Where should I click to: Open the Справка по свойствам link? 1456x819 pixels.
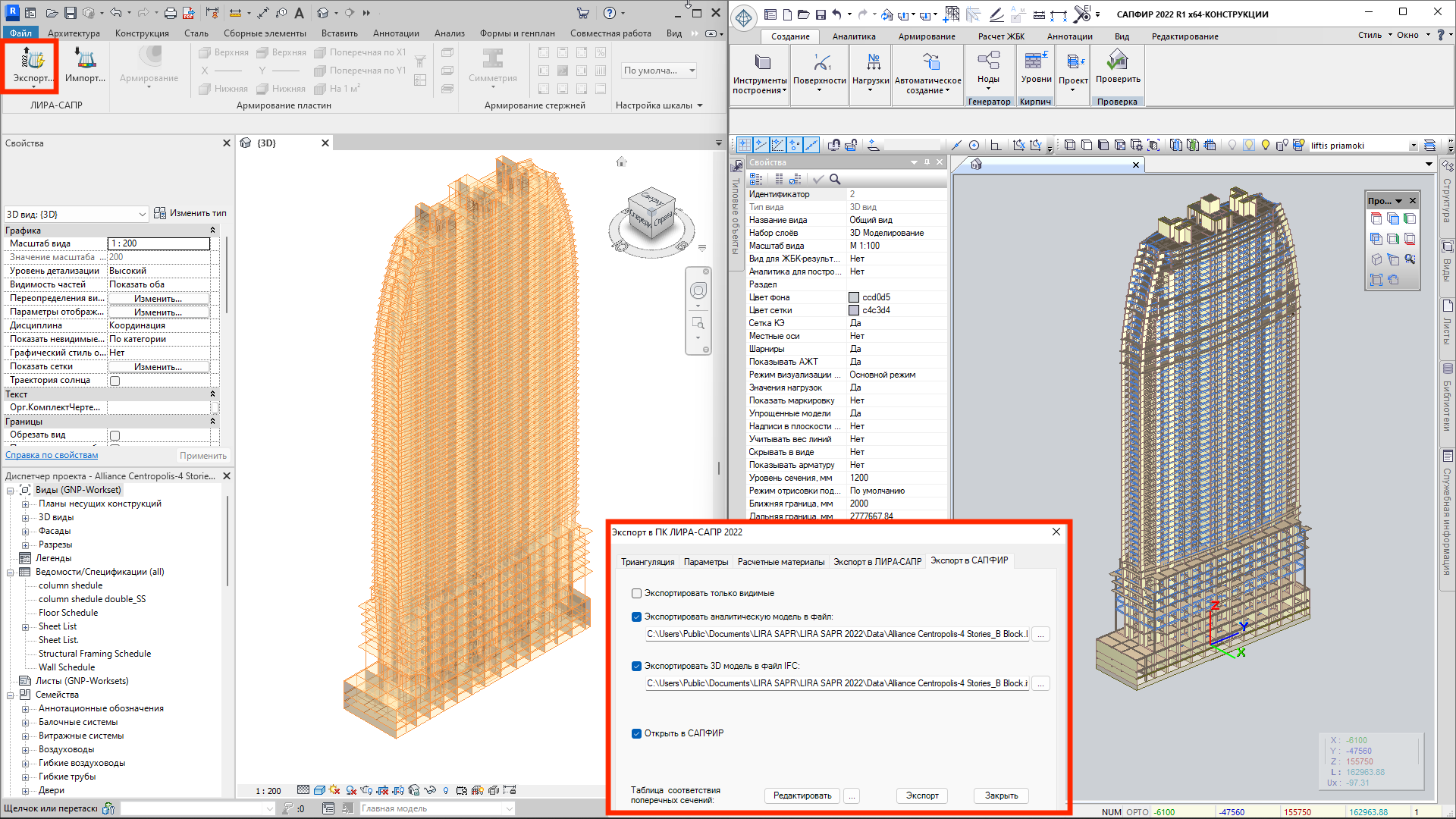[x=52, y=456]
